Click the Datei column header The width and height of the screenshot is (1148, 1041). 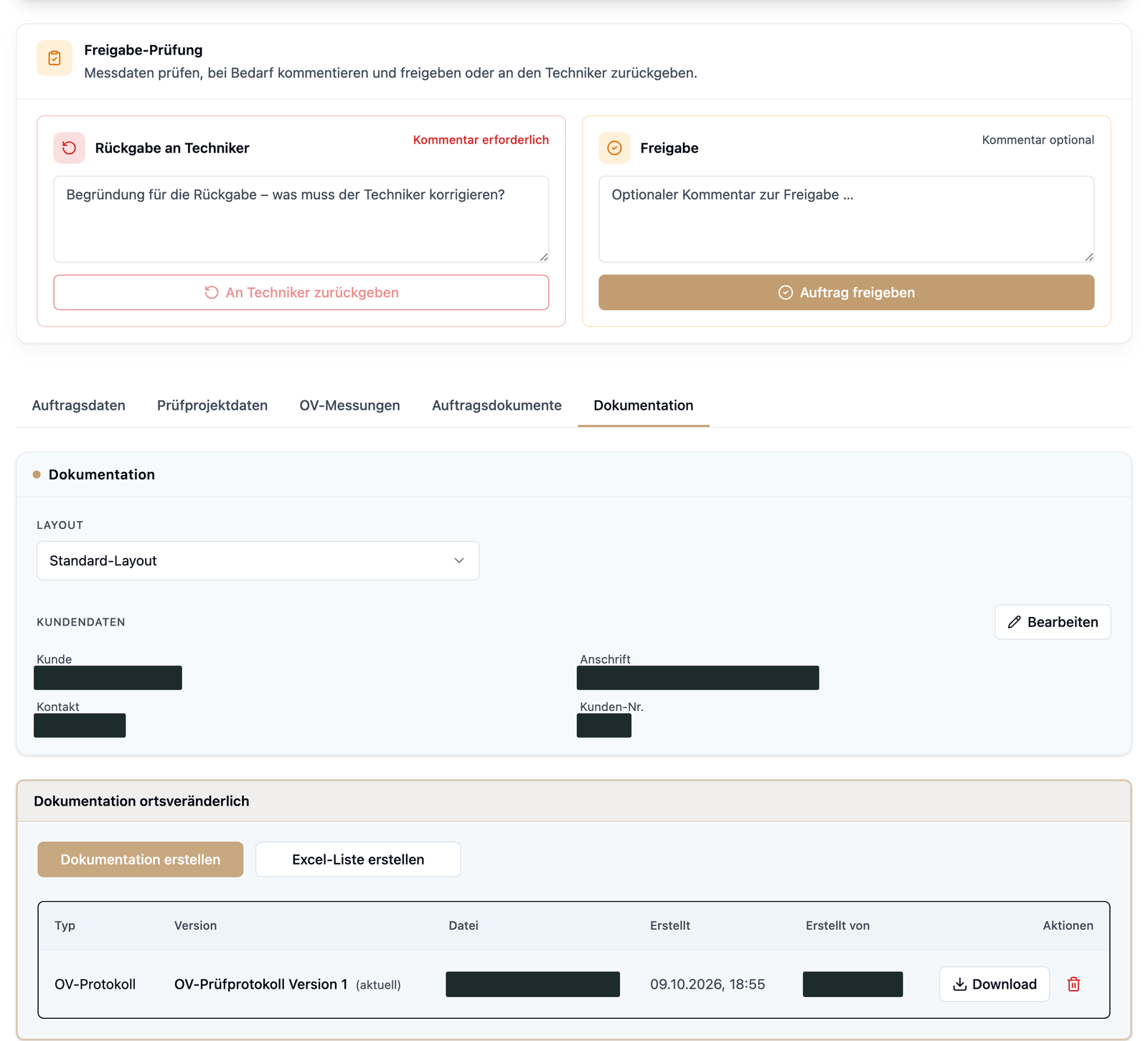pyautogui.click(x=464, y=925)
